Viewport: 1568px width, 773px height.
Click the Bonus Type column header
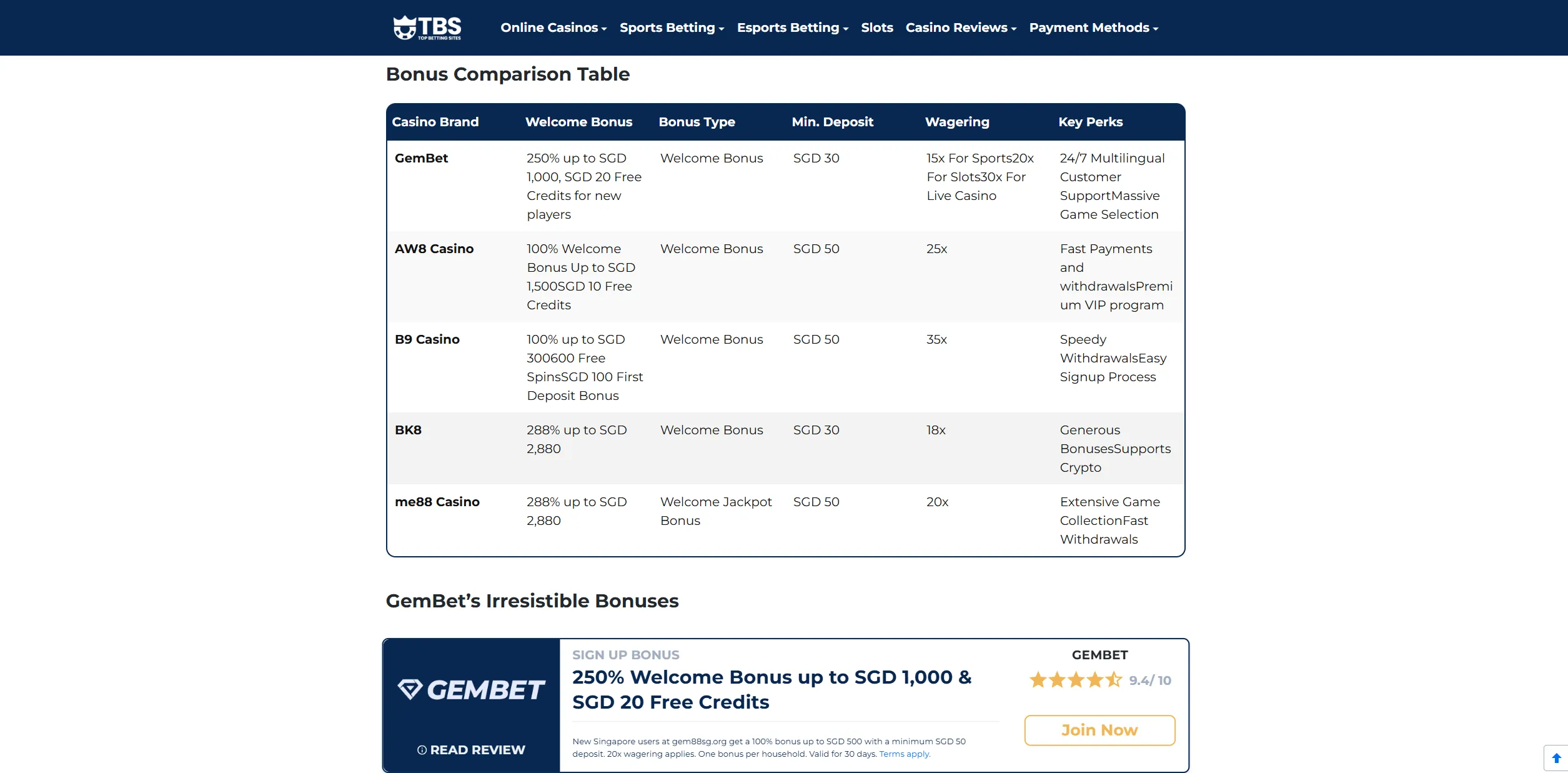[697, 122]
